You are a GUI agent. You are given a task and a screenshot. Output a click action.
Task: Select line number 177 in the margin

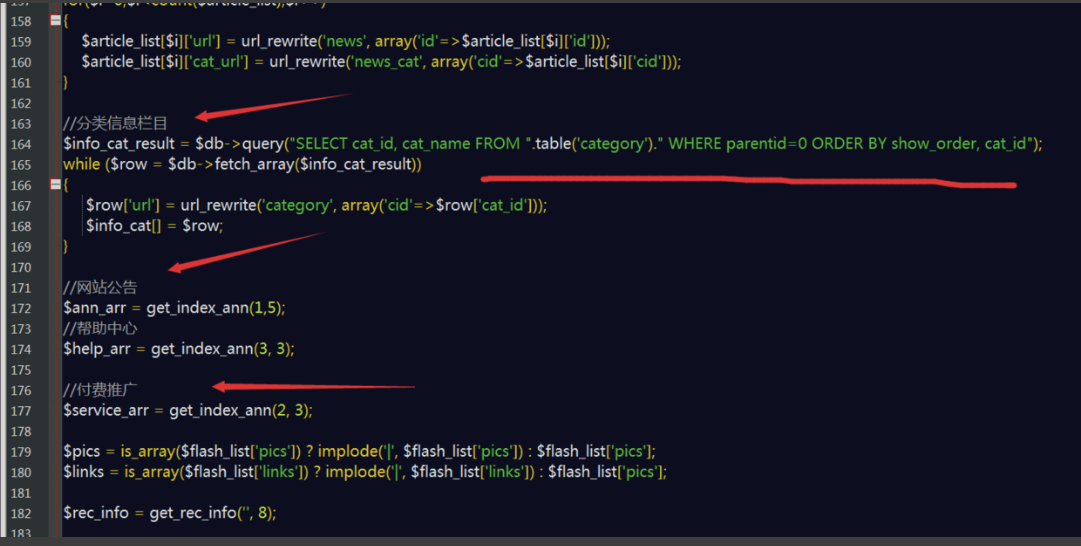[21, 411]
